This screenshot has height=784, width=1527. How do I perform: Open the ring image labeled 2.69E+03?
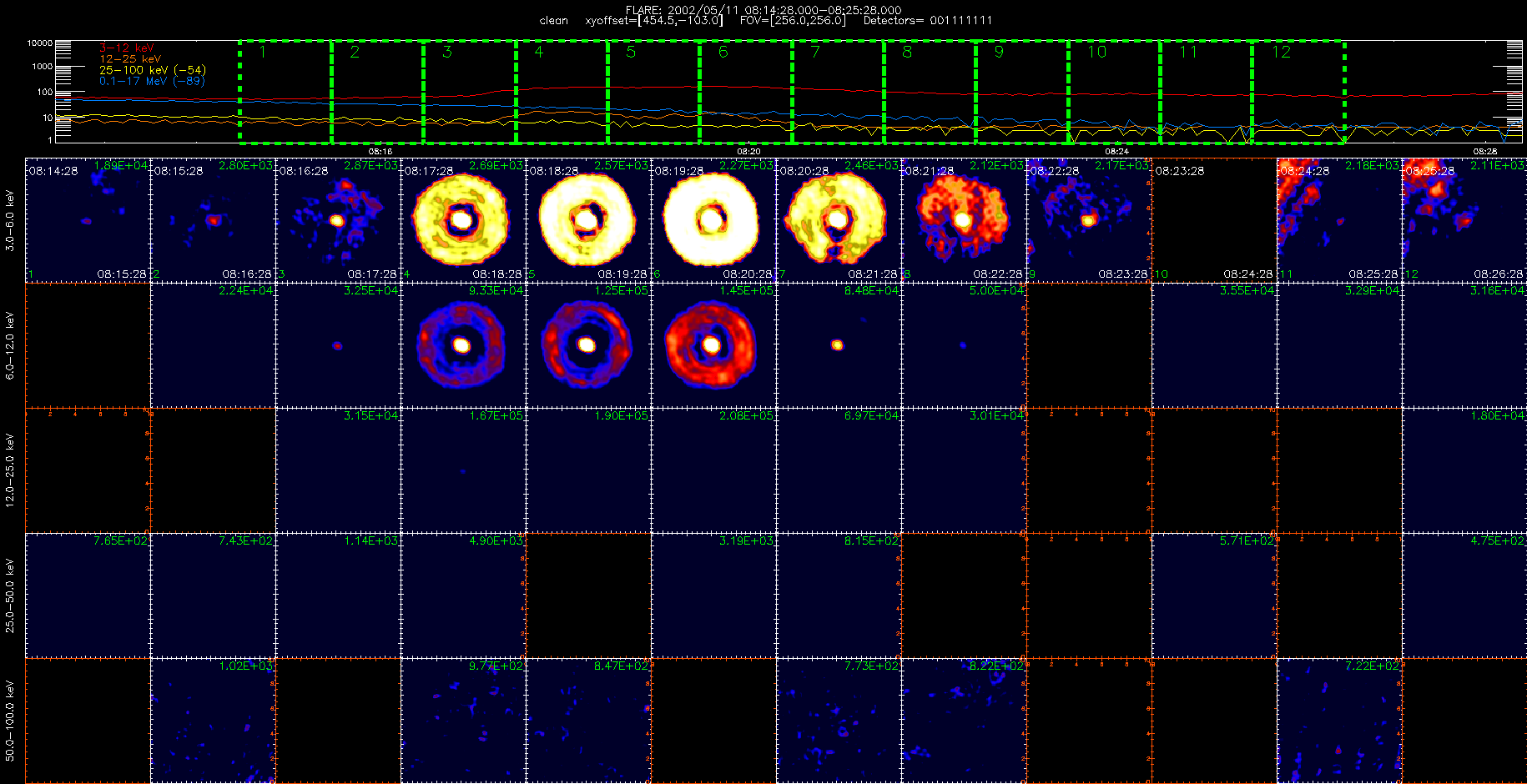[464, 220]
